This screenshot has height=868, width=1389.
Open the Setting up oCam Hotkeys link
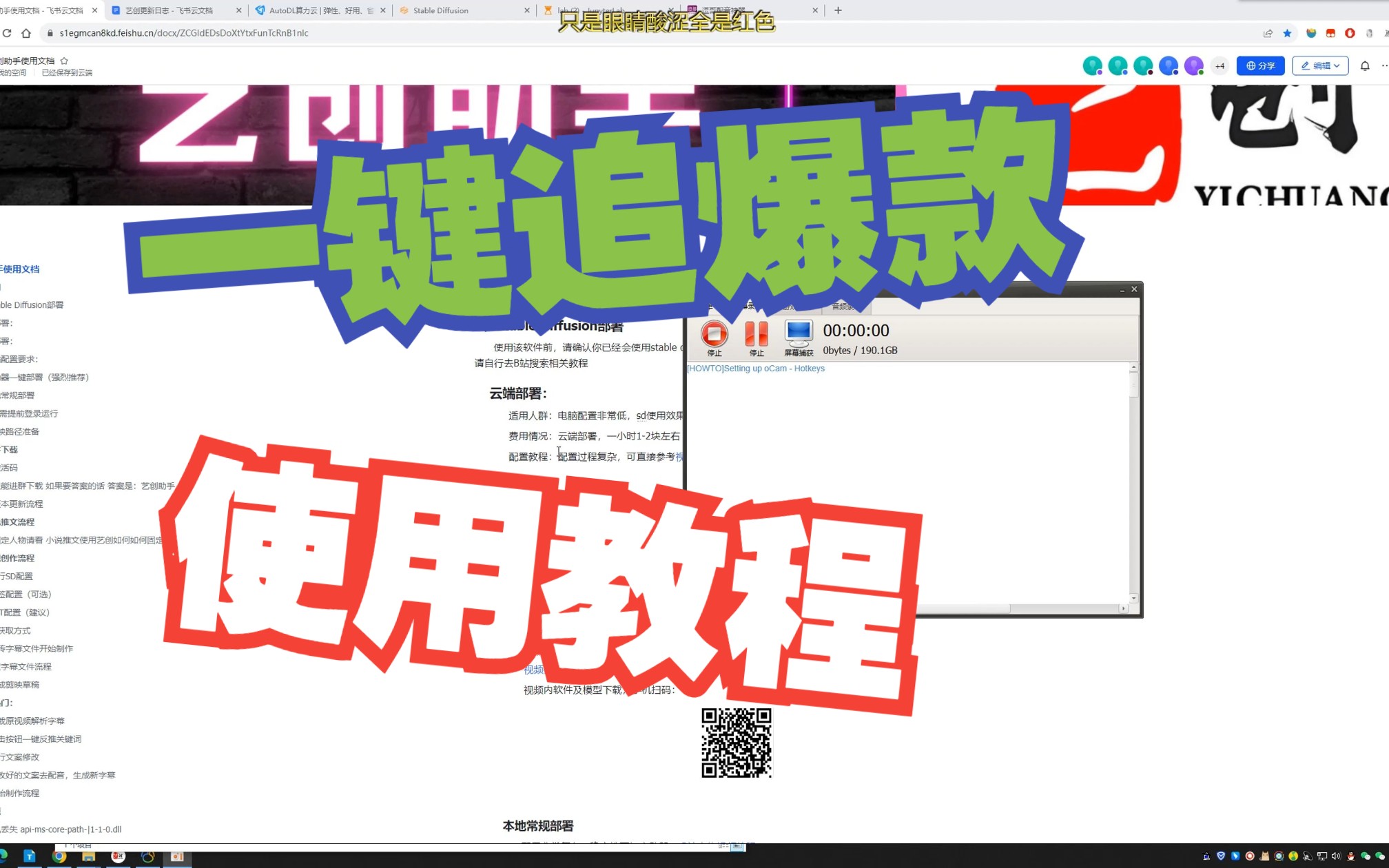(756, 369)
